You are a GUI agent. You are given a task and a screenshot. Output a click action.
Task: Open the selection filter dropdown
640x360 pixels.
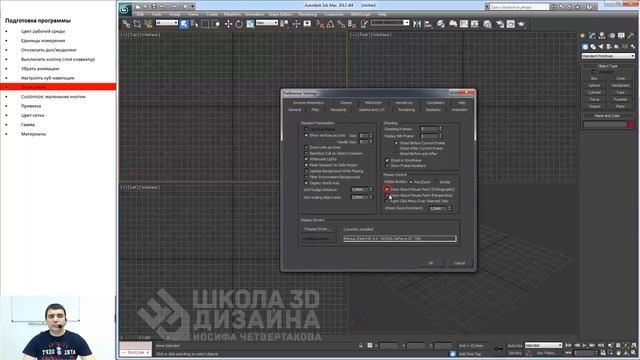(x=167, y=23)
